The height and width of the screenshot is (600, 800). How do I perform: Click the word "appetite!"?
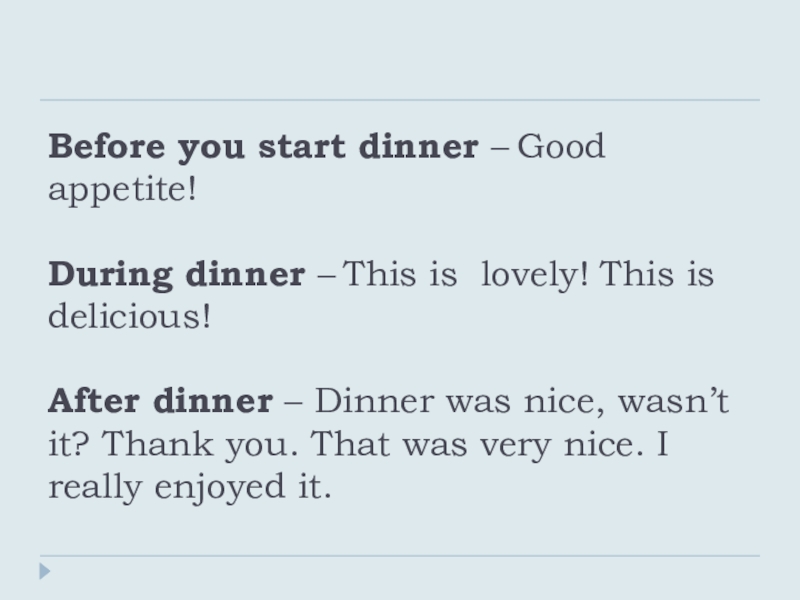121,190
